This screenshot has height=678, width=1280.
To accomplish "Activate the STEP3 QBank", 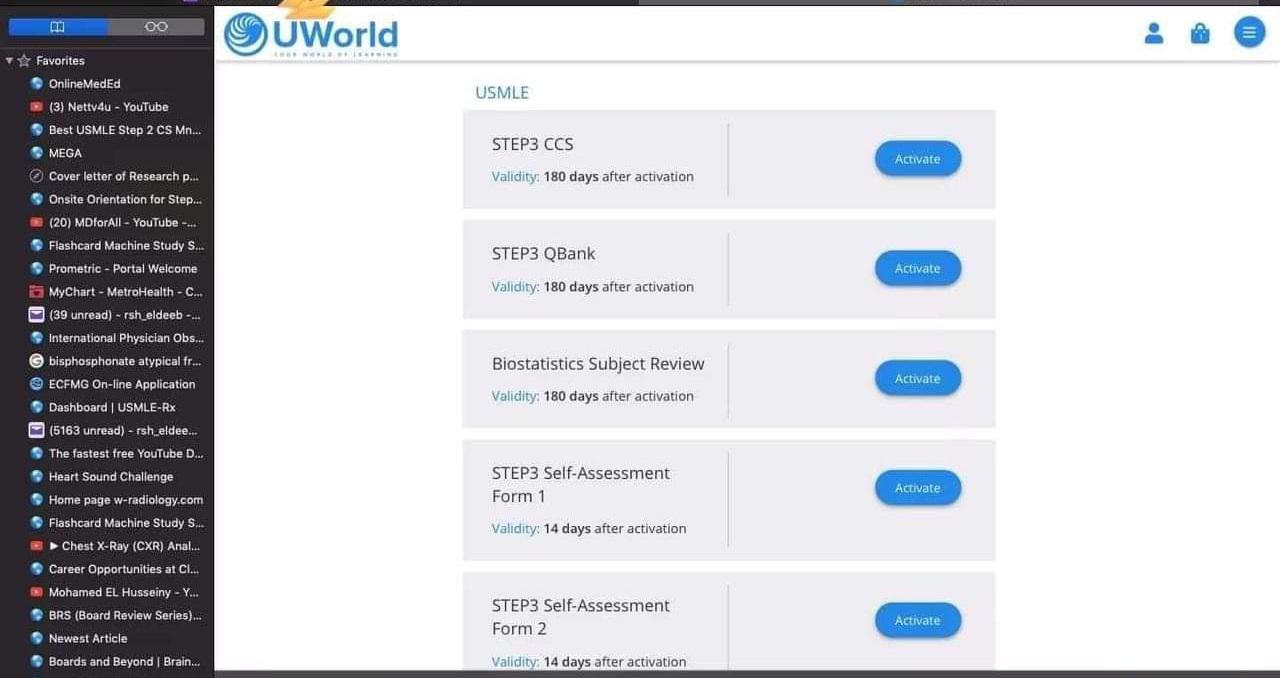I will [x=917, y=268].
